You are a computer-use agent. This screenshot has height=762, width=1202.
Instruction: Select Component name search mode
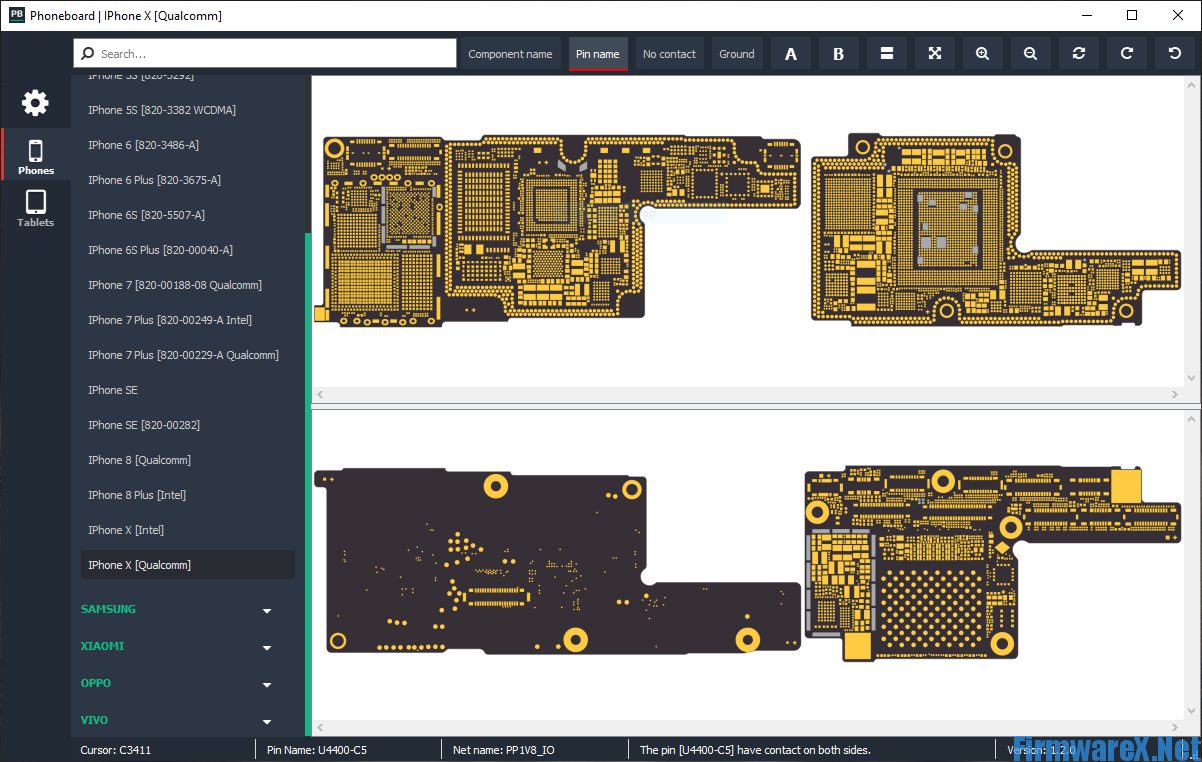pos(511,53)
